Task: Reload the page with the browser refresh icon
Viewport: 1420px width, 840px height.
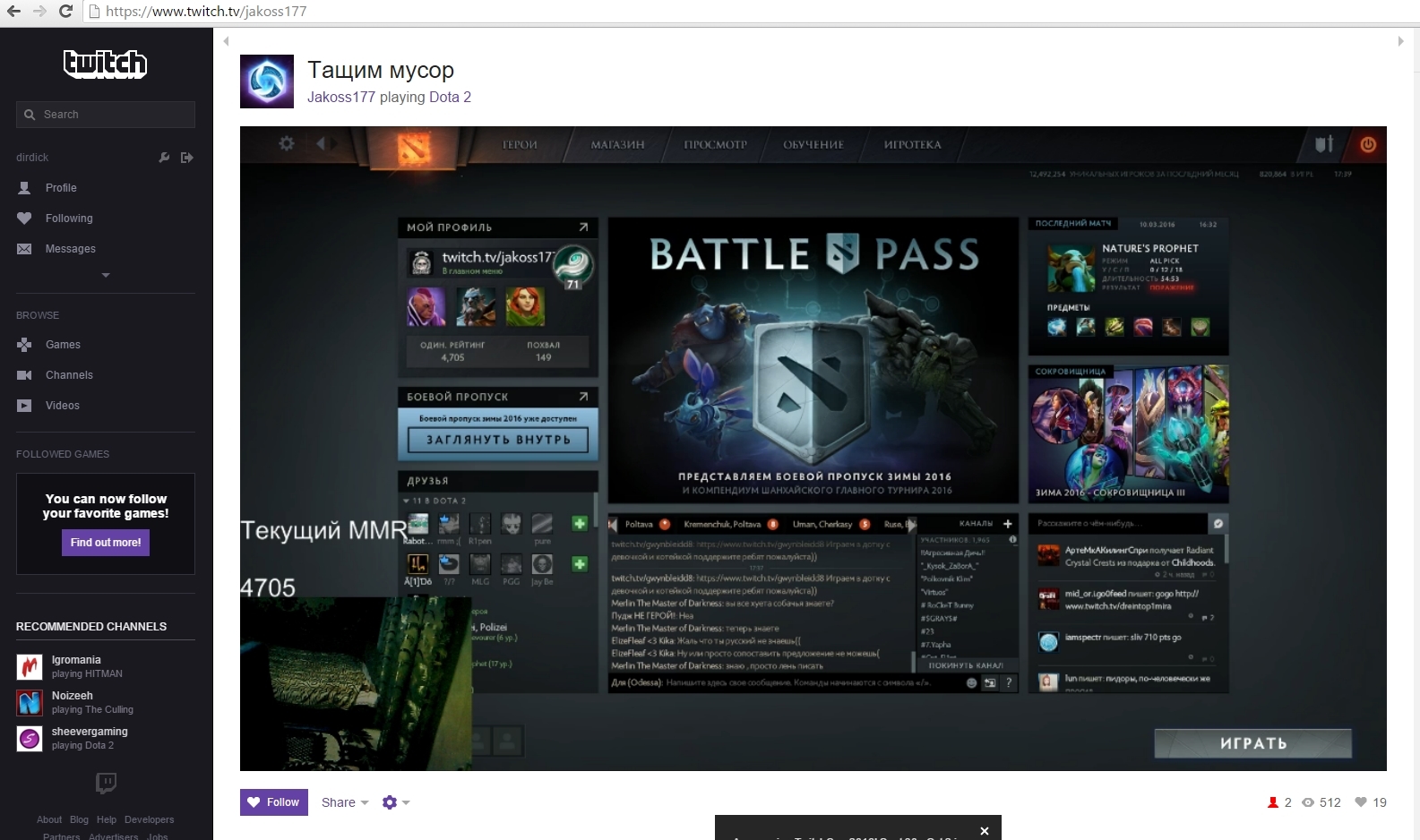Action: pyautogui.click(x=65, y=12)
